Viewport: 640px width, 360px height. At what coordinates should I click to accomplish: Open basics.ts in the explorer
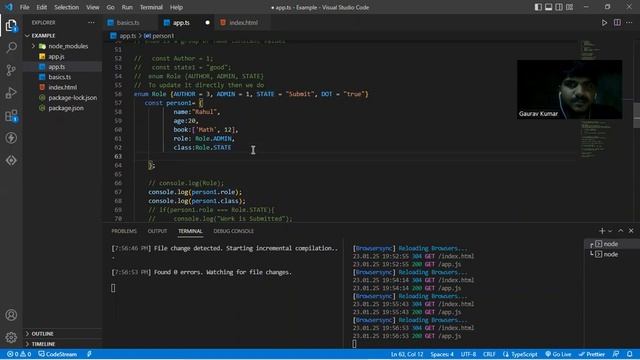pyautogui.click(x=62, y=77)
